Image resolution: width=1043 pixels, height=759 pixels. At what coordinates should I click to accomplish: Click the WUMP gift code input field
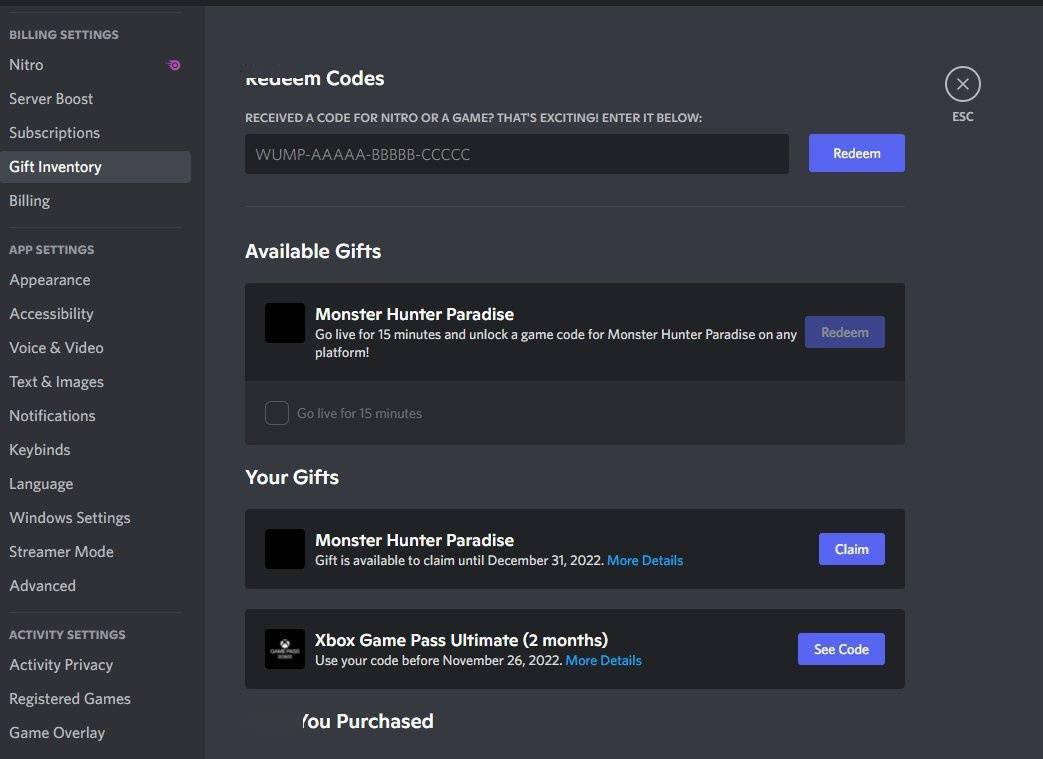(x=516, y=153)
